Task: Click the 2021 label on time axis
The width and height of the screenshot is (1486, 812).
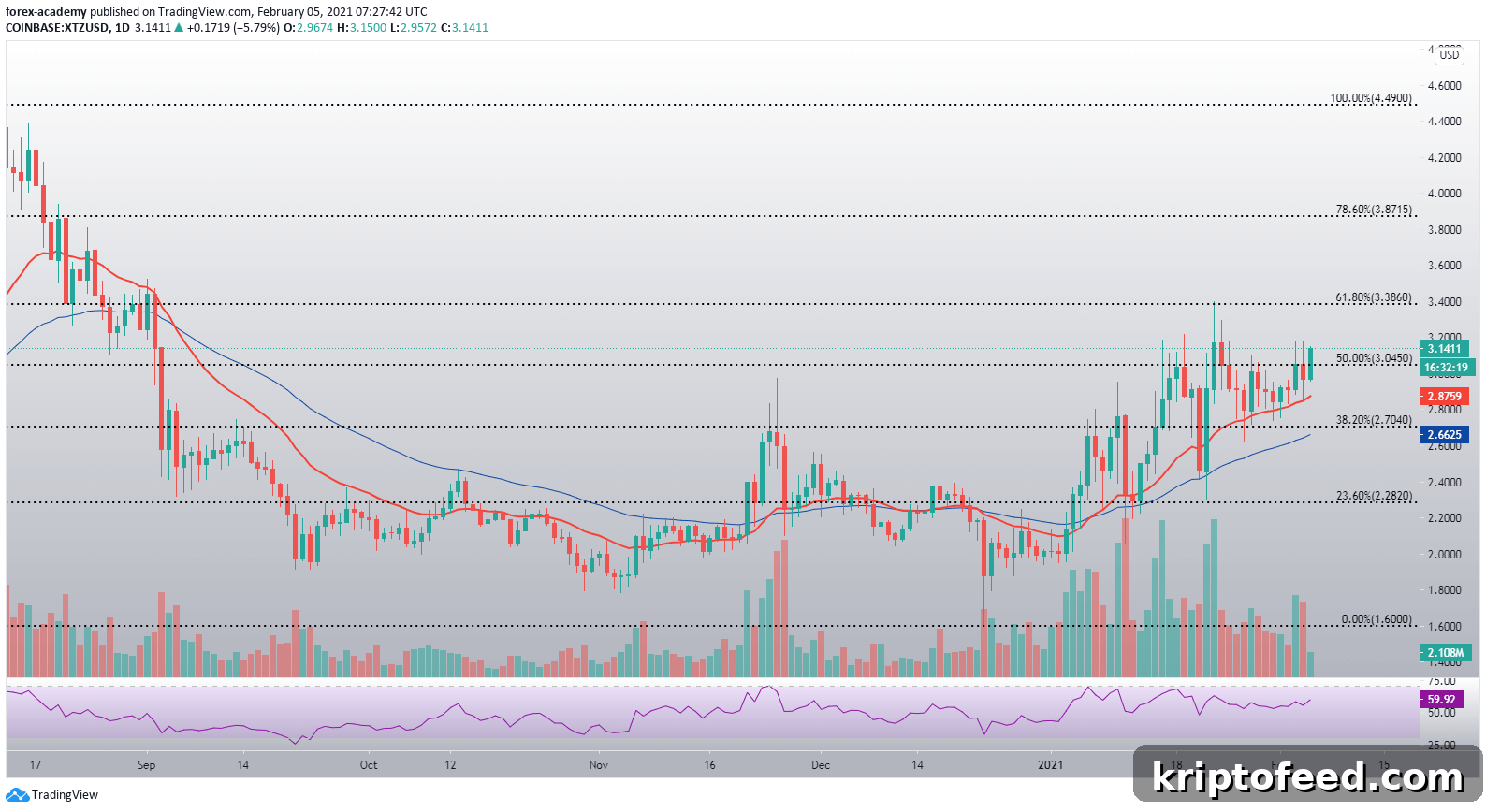Action: click(x=1051, y=765)
